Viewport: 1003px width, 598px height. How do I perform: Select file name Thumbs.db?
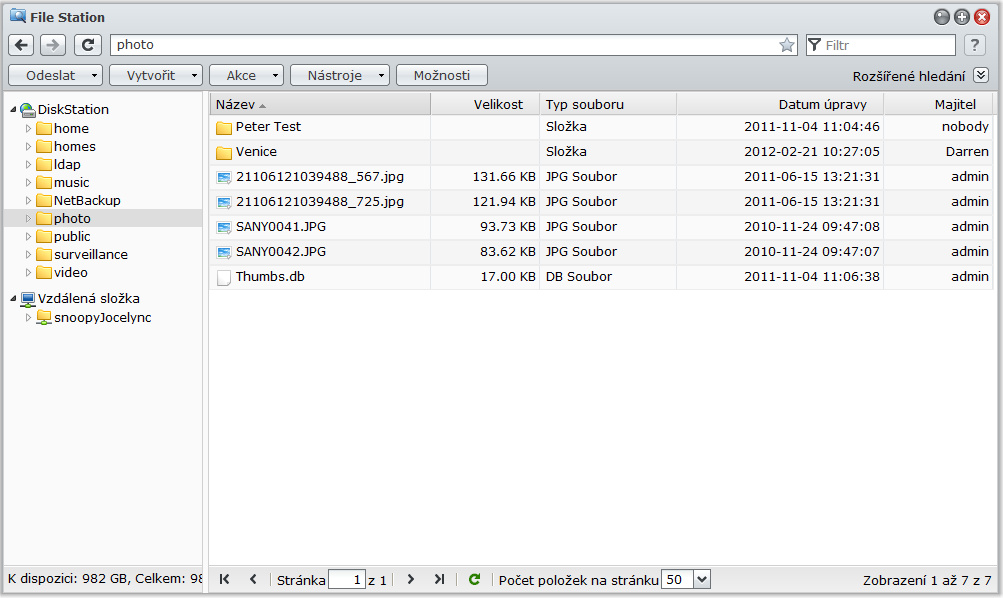click(270, 276)
